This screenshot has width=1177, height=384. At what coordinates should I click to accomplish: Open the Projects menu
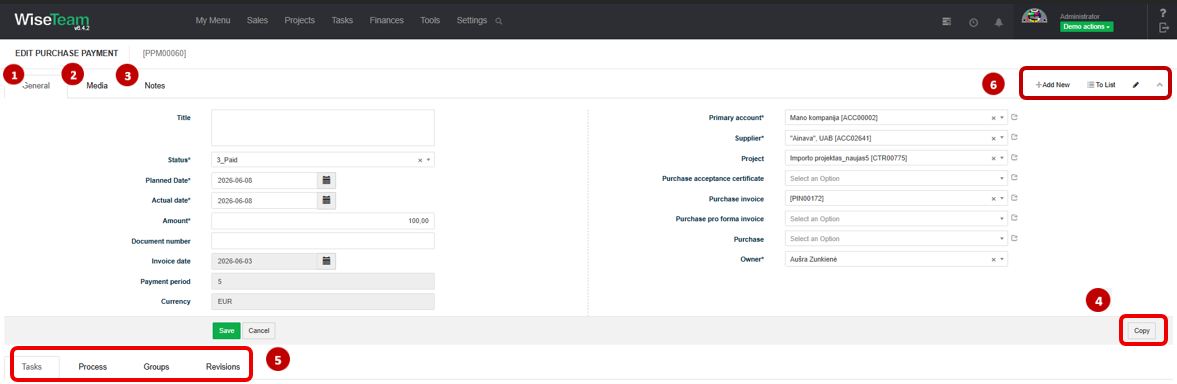click(300, 20)
